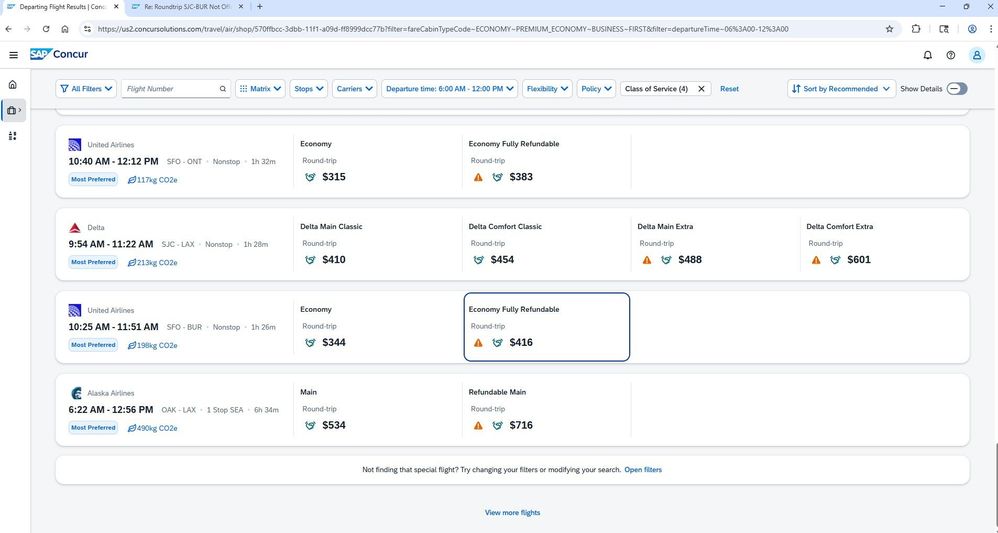
Task: Click the browser address bar URL
Action: pos(442,29)
